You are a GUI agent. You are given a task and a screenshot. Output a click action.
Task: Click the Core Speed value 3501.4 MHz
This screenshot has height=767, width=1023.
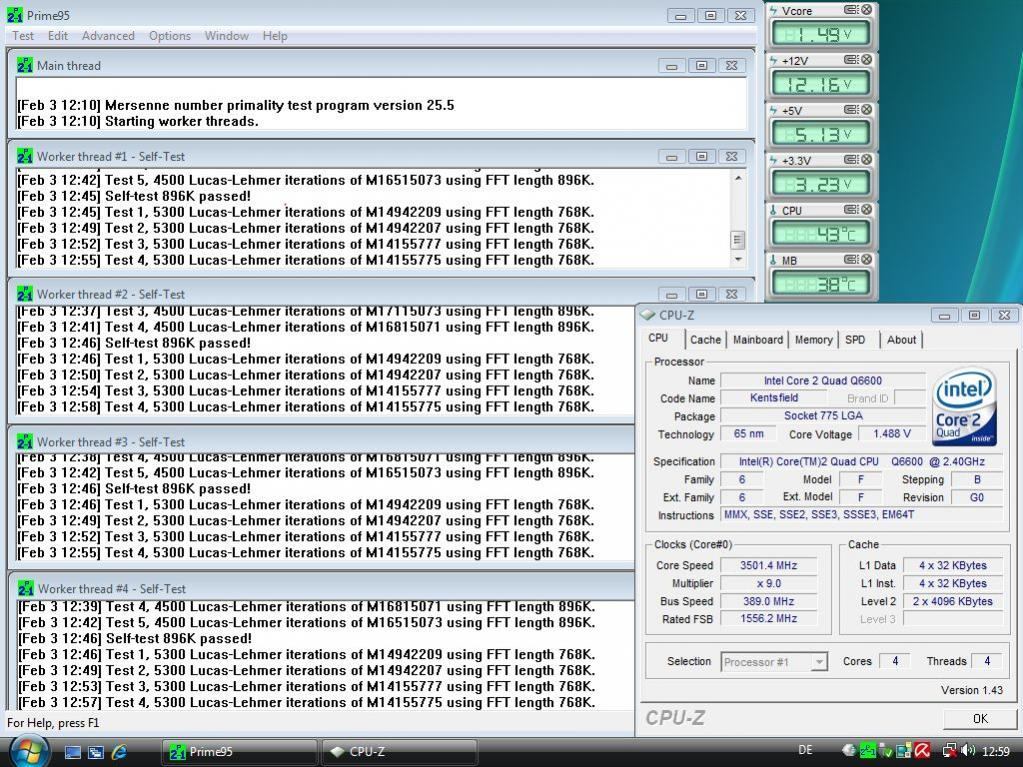[769, 565]
